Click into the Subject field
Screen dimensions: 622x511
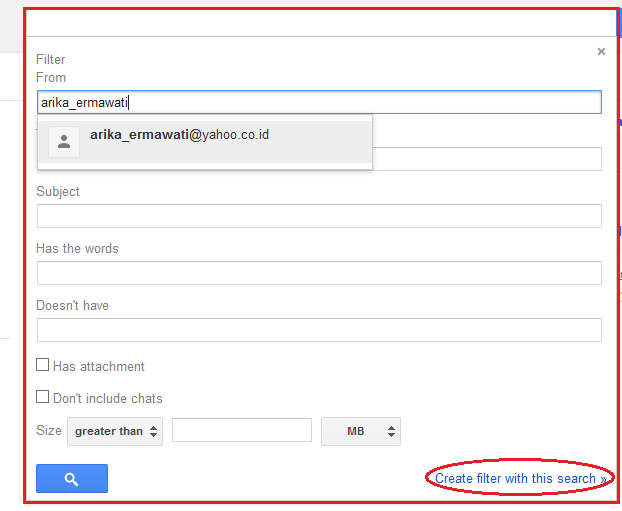tap(319, 216)
